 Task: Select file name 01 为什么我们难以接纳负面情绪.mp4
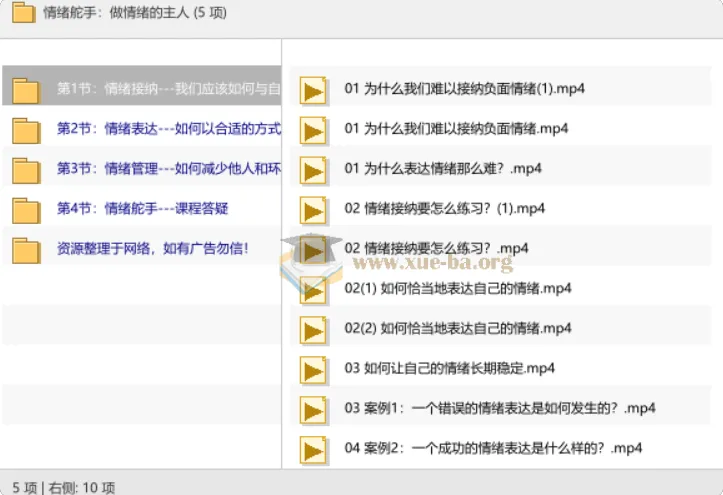pos(456,129)
